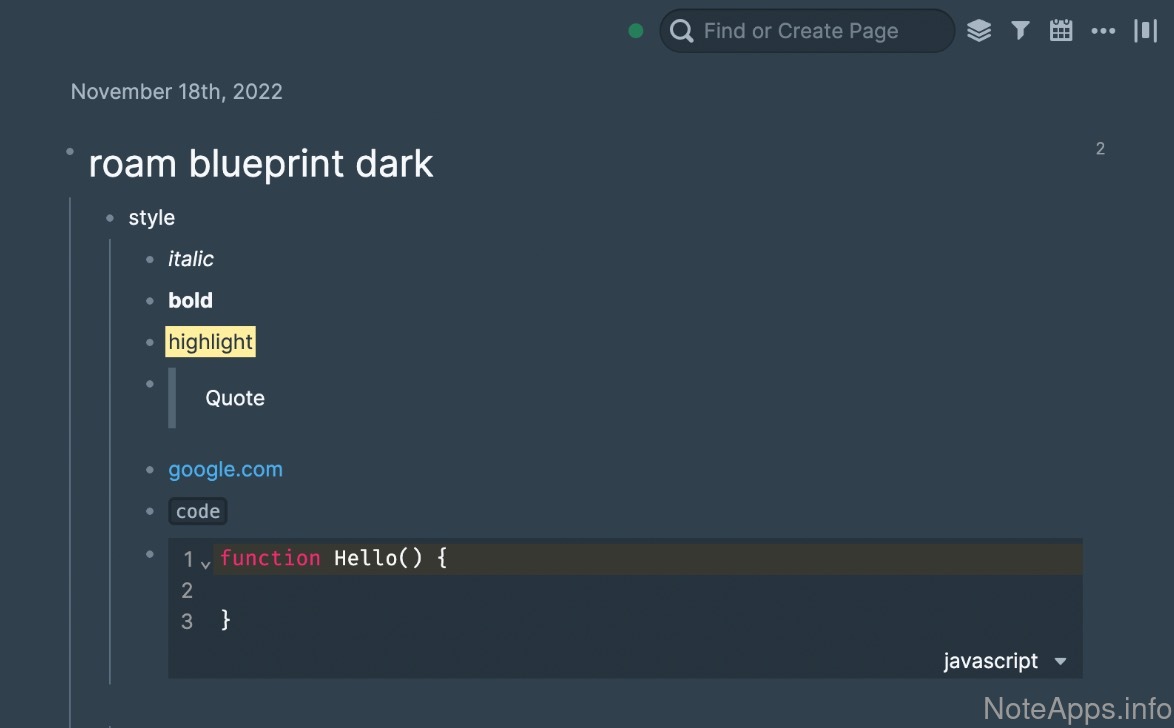Image resolution: width=1174 pixels, height=728 pixels.
Task: Click the bullet beside 'roam blueprint dark'
Action: click(x=70, y=152)
